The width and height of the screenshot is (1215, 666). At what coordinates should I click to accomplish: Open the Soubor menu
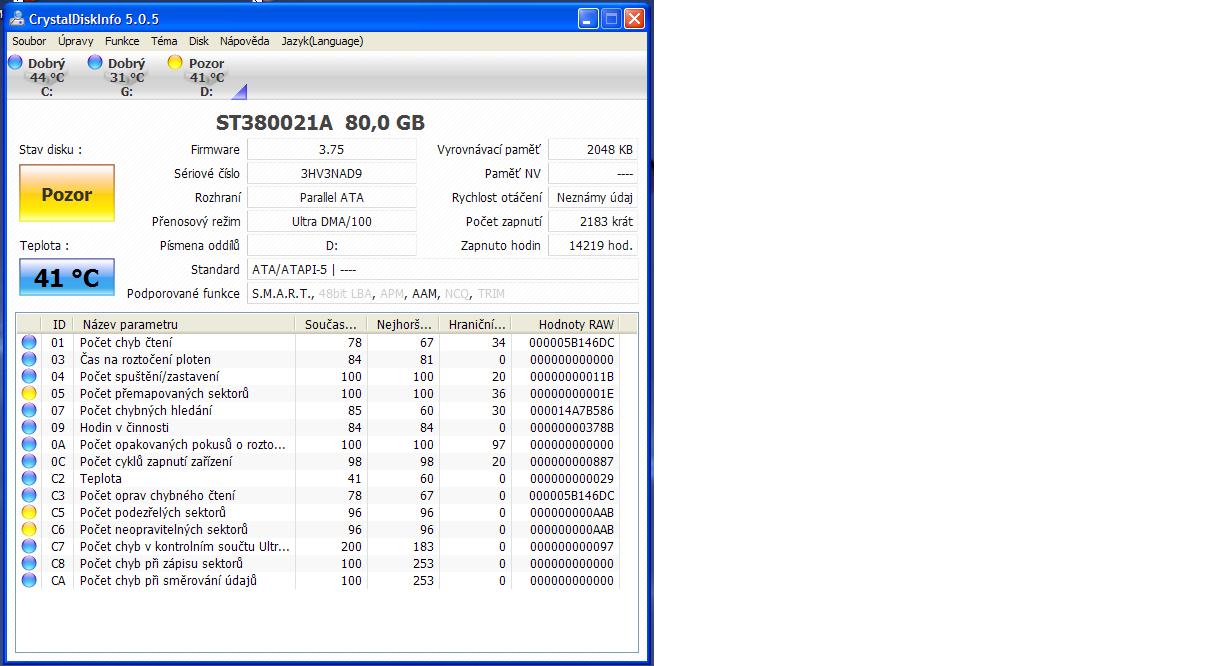[x=29, y=41]
